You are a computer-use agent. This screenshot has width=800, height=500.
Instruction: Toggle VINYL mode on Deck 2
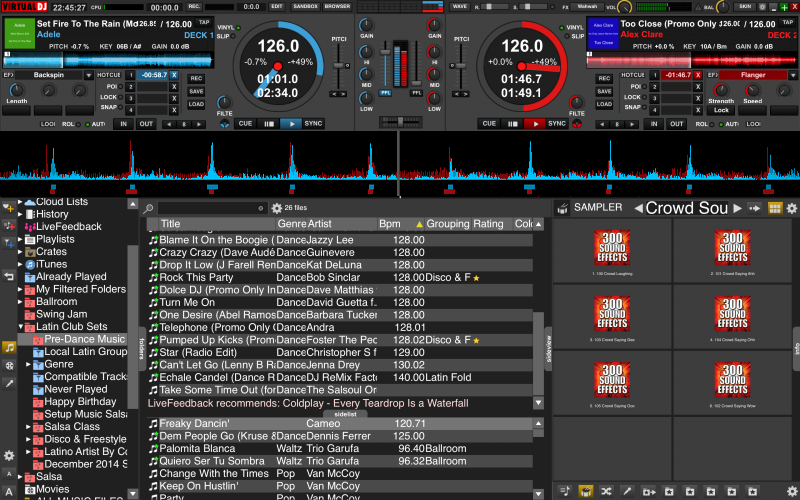click(x=572, y=28)
